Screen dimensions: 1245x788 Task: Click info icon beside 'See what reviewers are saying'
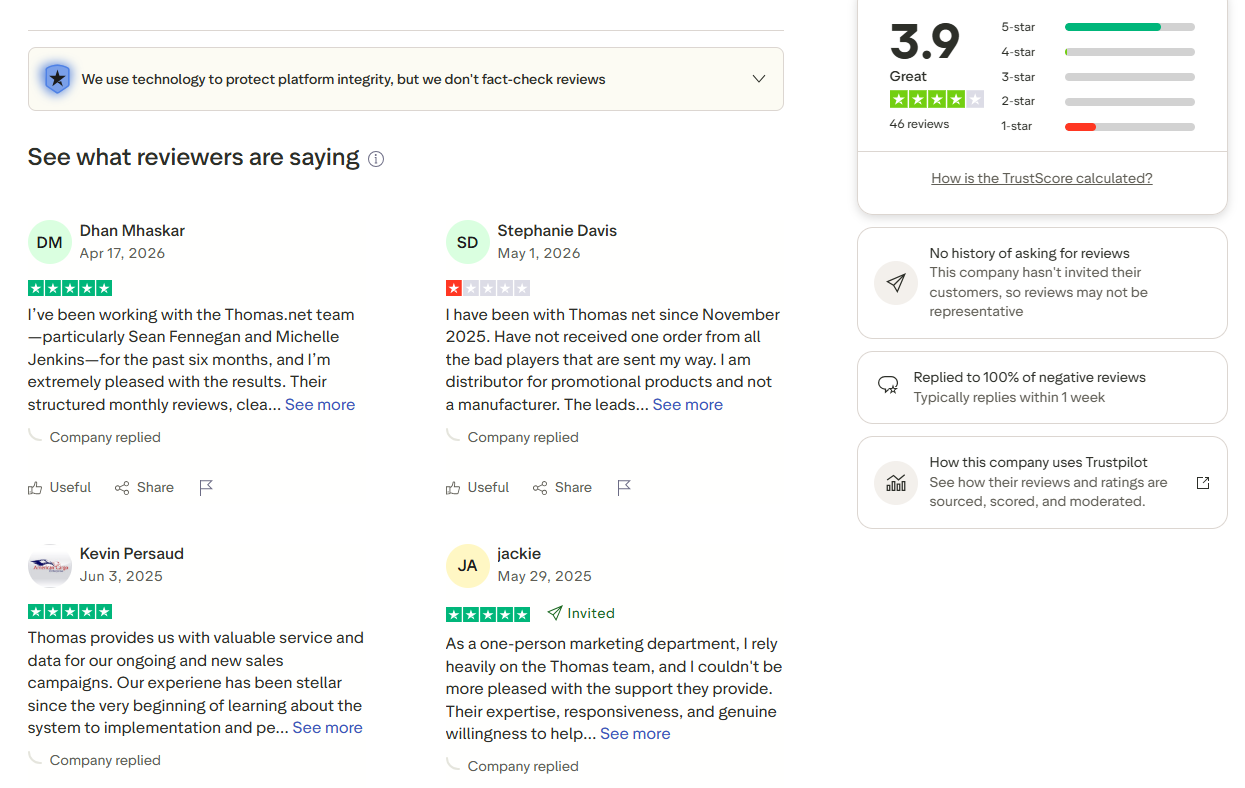(376, 159)
